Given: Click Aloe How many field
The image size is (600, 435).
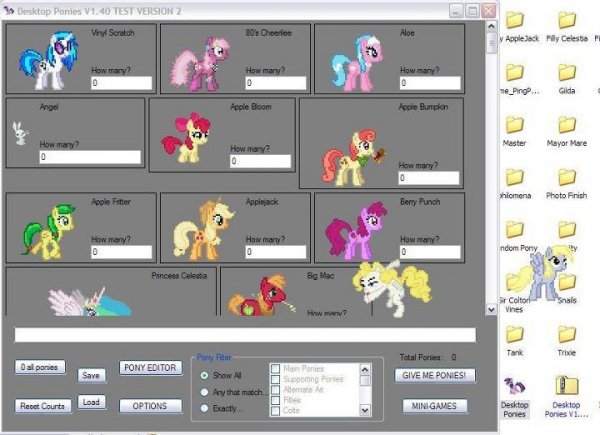Looking at the screenshot, I should 430,83.
